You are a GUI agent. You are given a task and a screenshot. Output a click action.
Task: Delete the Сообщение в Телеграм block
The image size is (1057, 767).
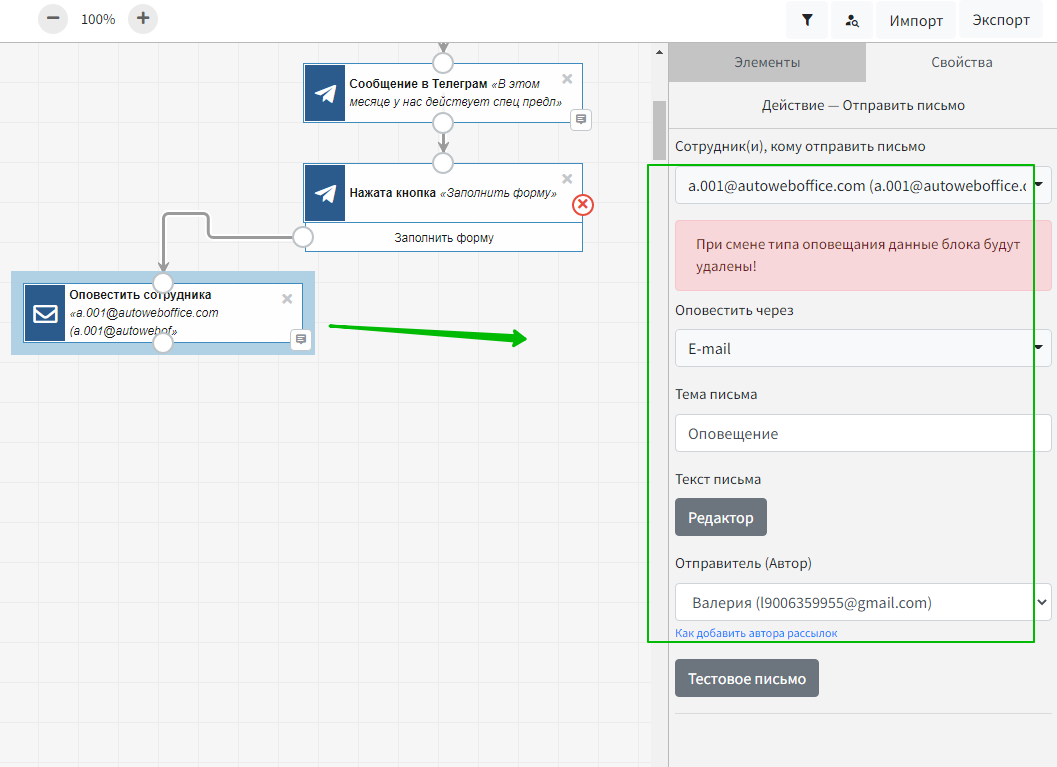click(567, 78)
